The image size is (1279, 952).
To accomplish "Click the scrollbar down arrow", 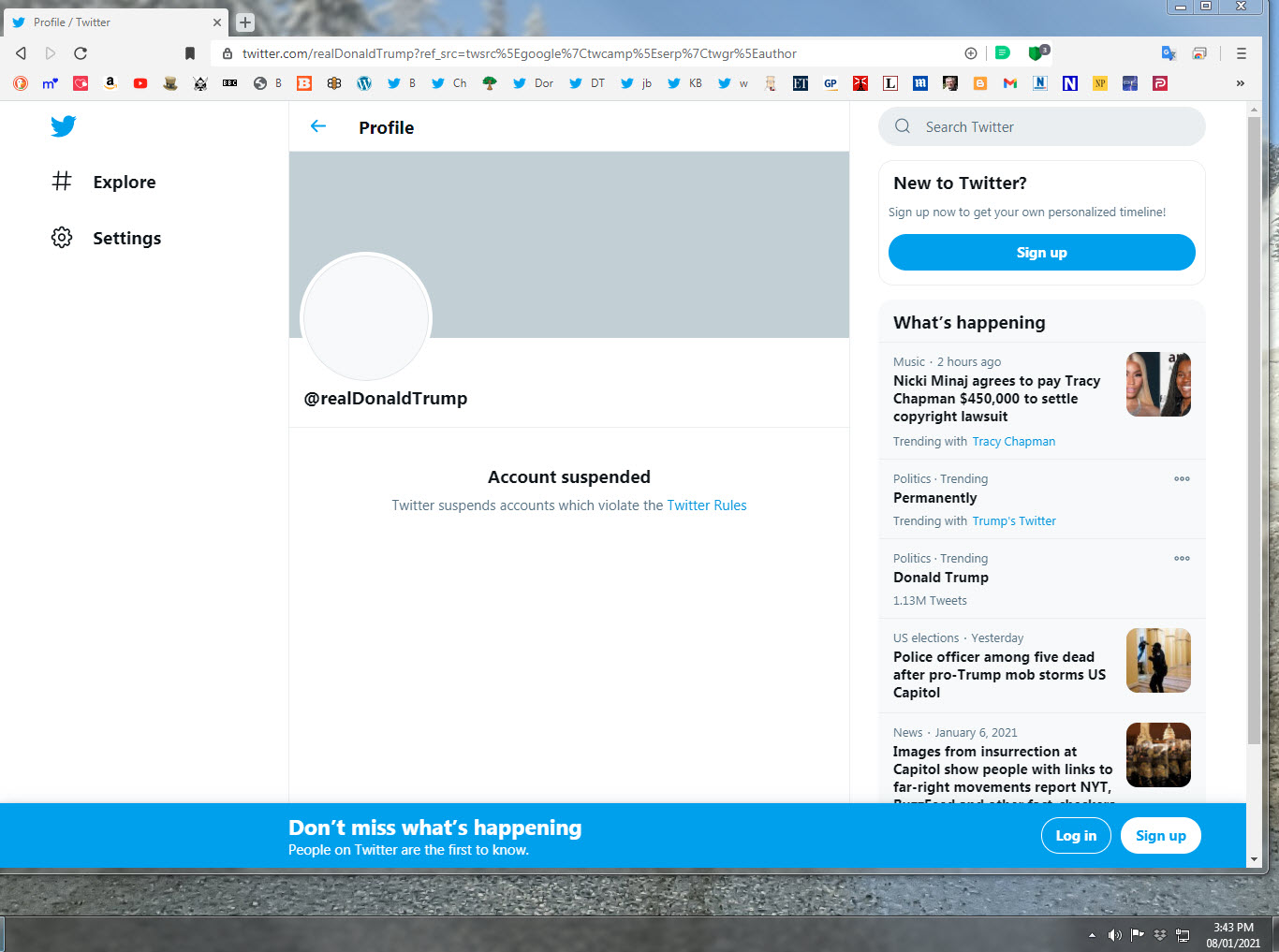I will tap(1254, 859).
